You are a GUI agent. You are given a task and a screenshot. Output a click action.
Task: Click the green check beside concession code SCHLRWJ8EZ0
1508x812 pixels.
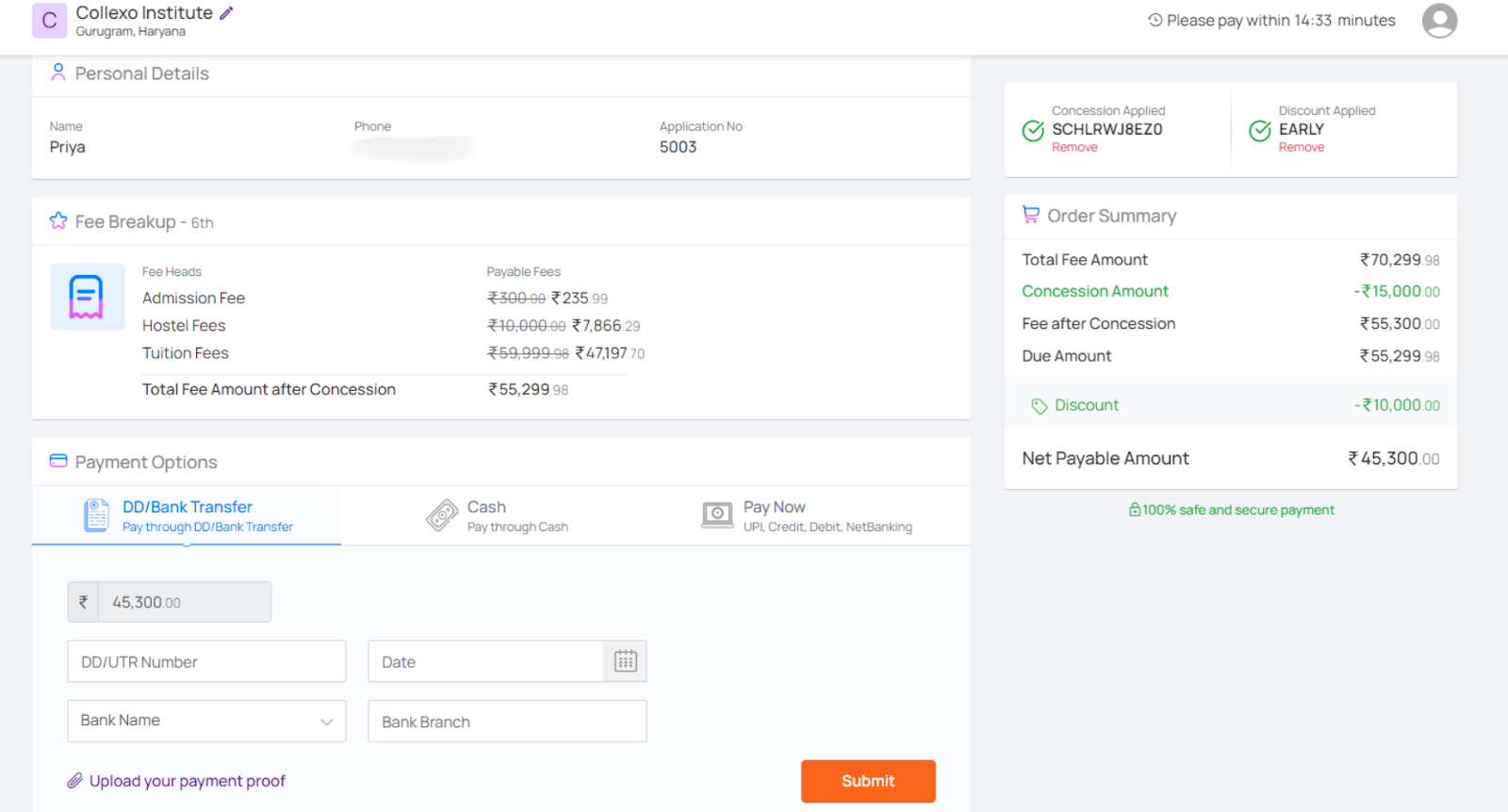click(1033, 131)
